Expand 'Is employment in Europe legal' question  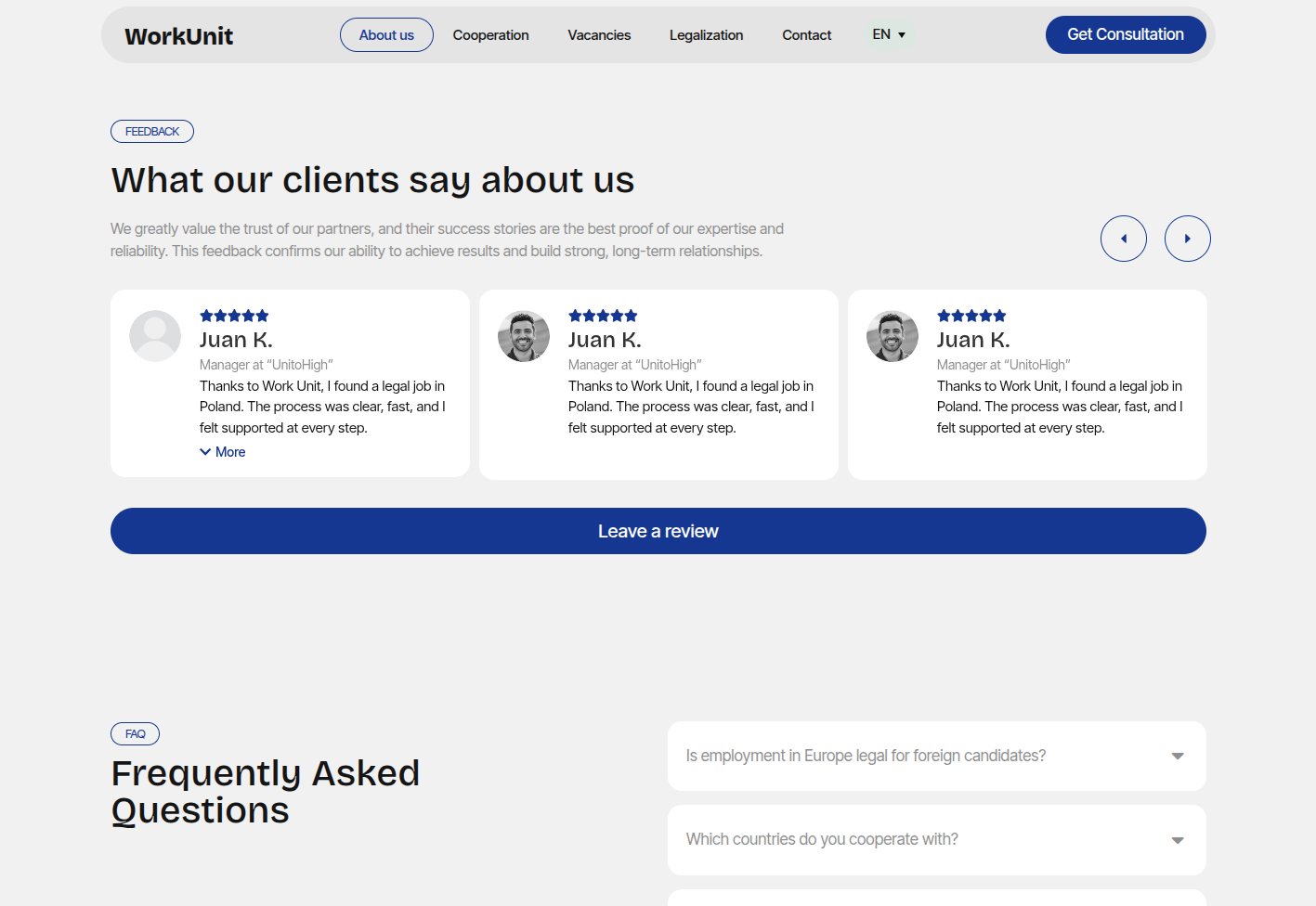(x=936, y=756)
